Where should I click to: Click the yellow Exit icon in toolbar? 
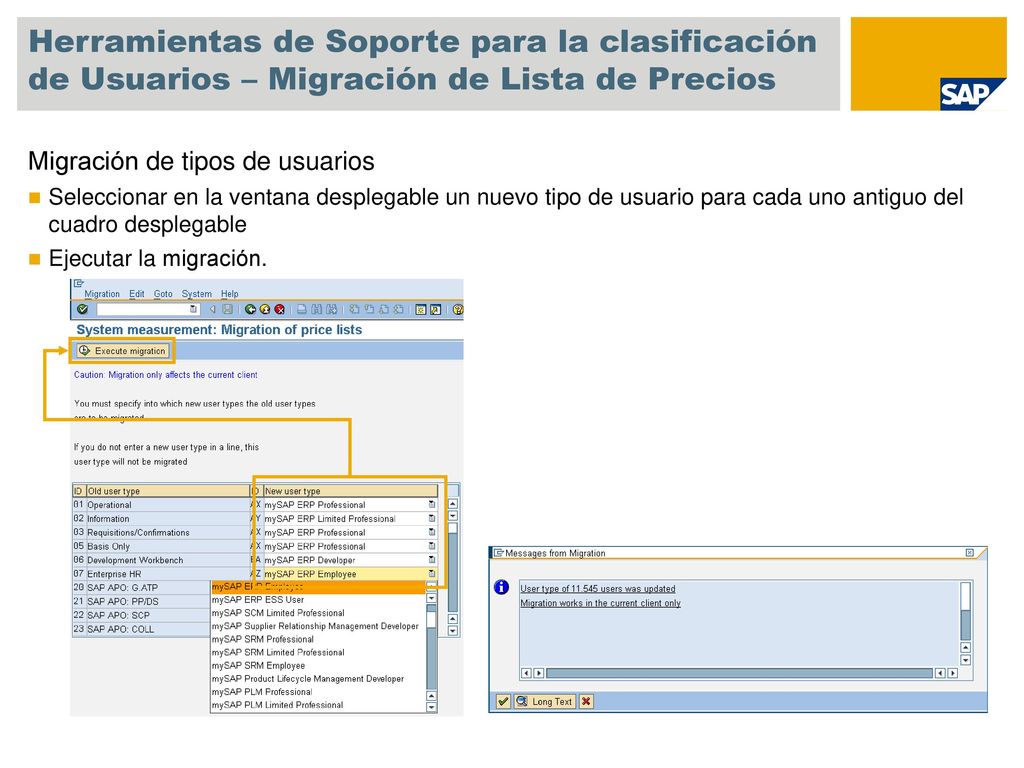265,310
